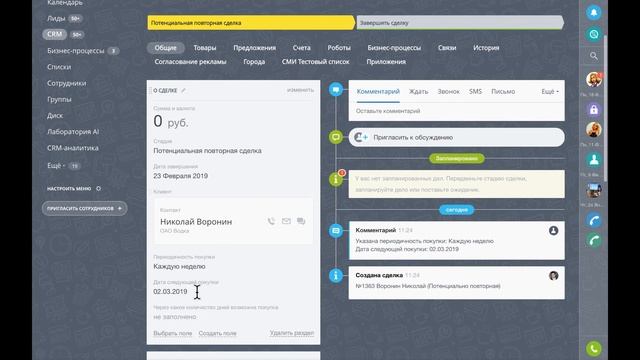Switch to the Общие tab
The image size is (640, 360).
pyautogui.click(x=165, y=48)
